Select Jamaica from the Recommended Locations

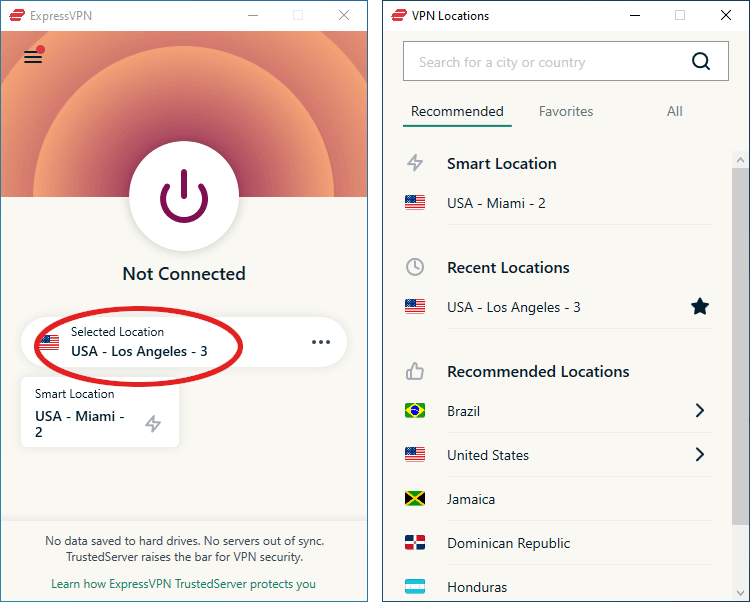click(x=558, y=499)
